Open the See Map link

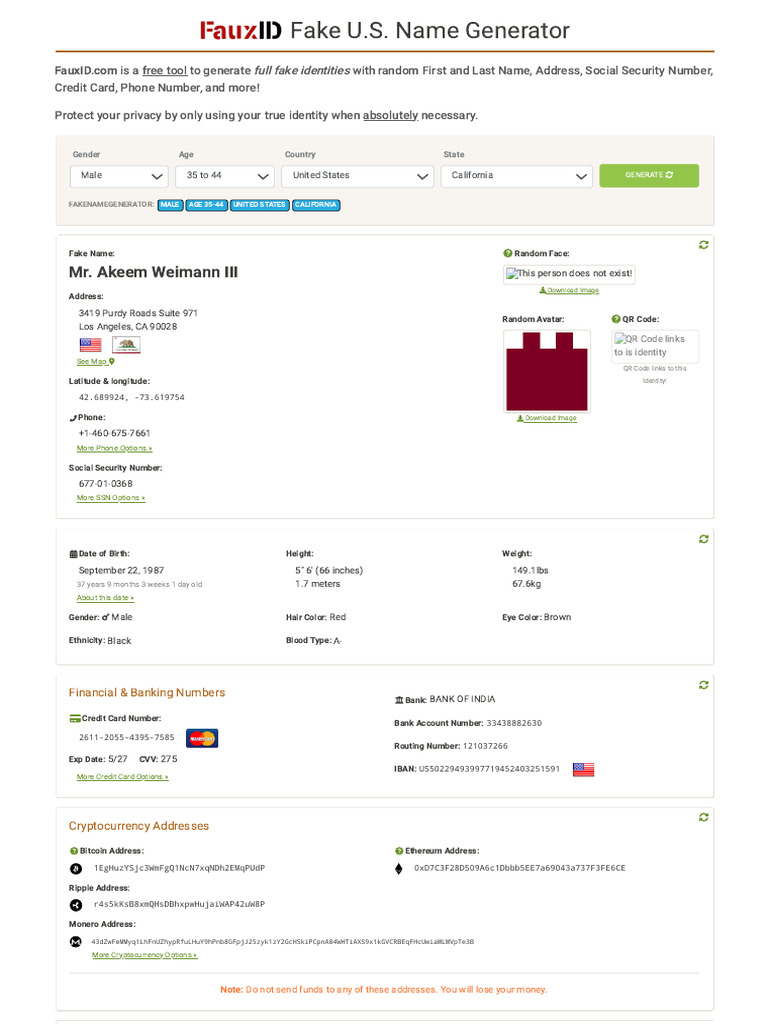point(95,362)
